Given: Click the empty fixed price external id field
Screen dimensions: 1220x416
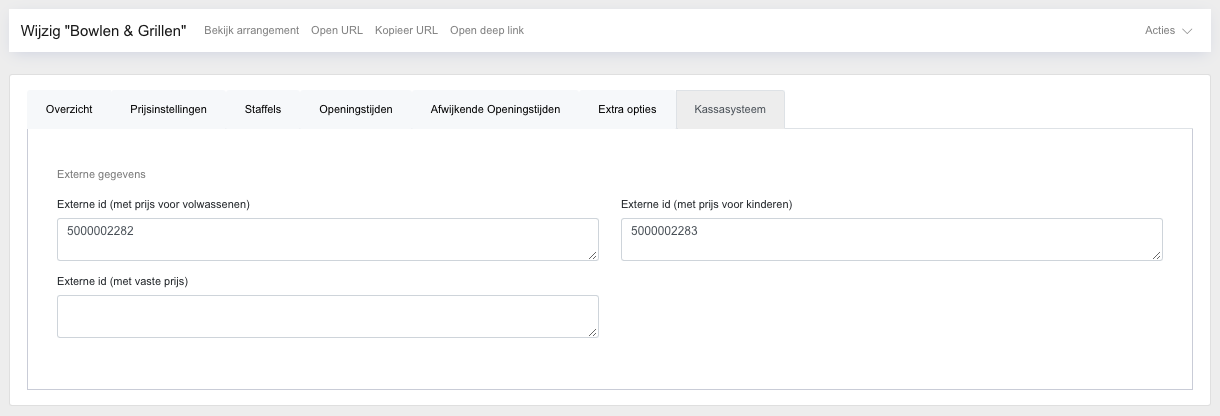Looking at the screenshot, I should [x=327, y=316].
